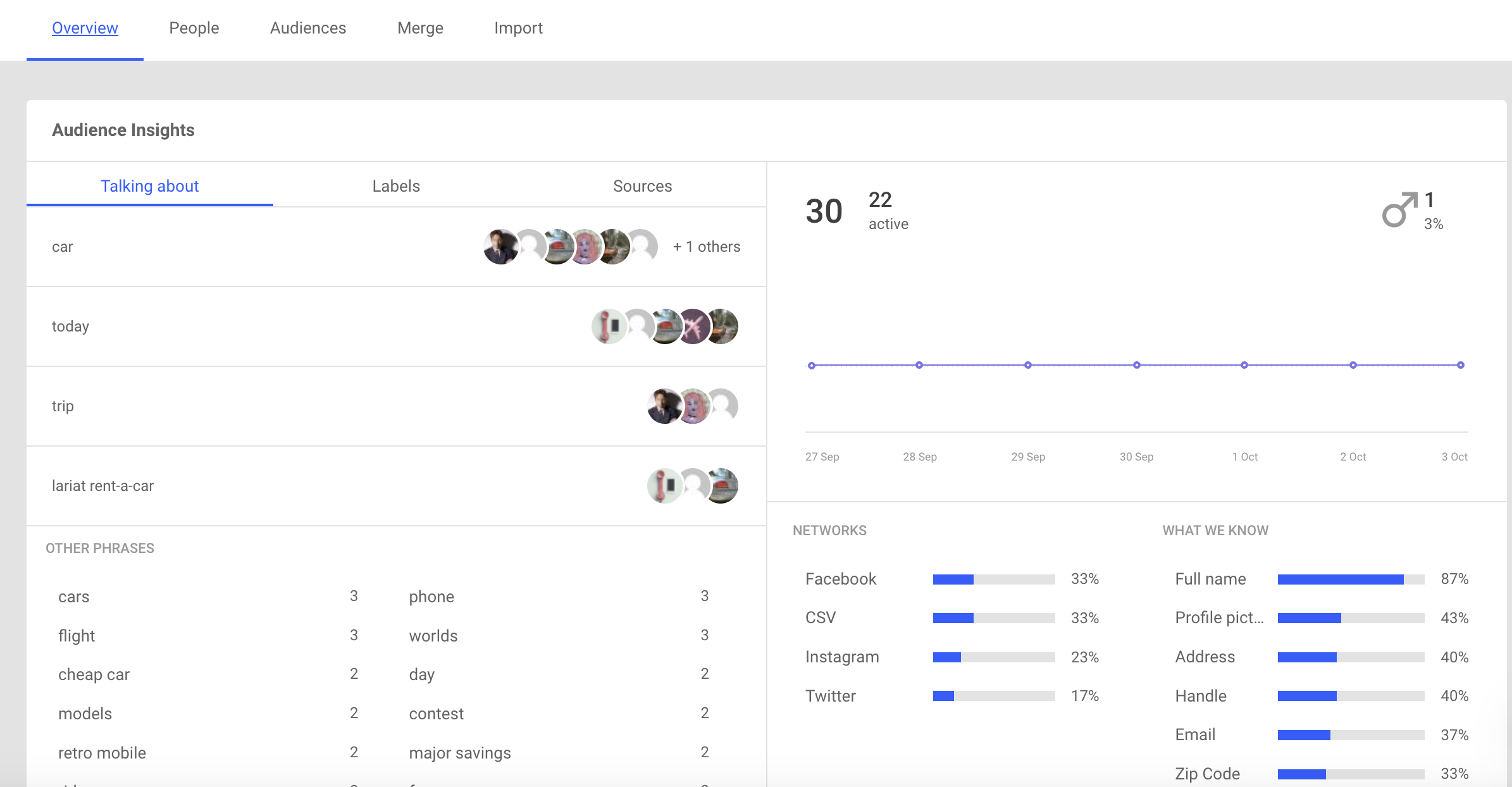Click the Email progress bar
The height and width of the screenshot is (787, 1512).
[x=1351, y=735]
